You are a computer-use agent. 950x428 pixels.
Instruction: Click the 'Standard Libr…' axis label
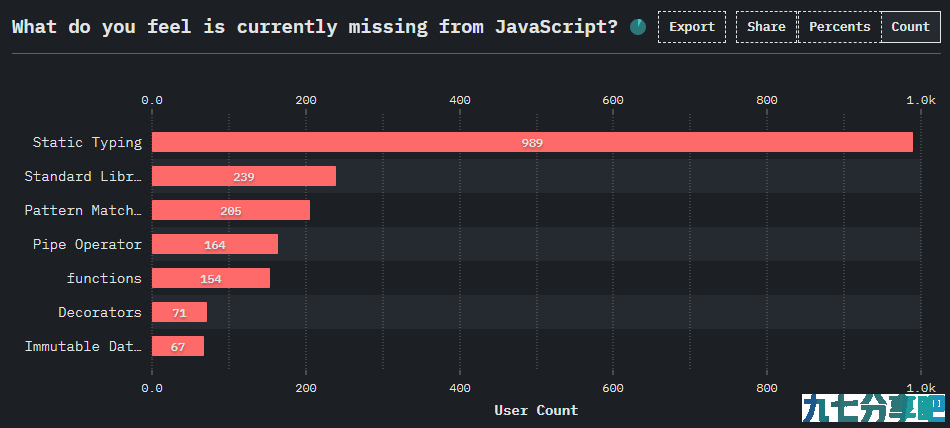[x=83, y=176]
